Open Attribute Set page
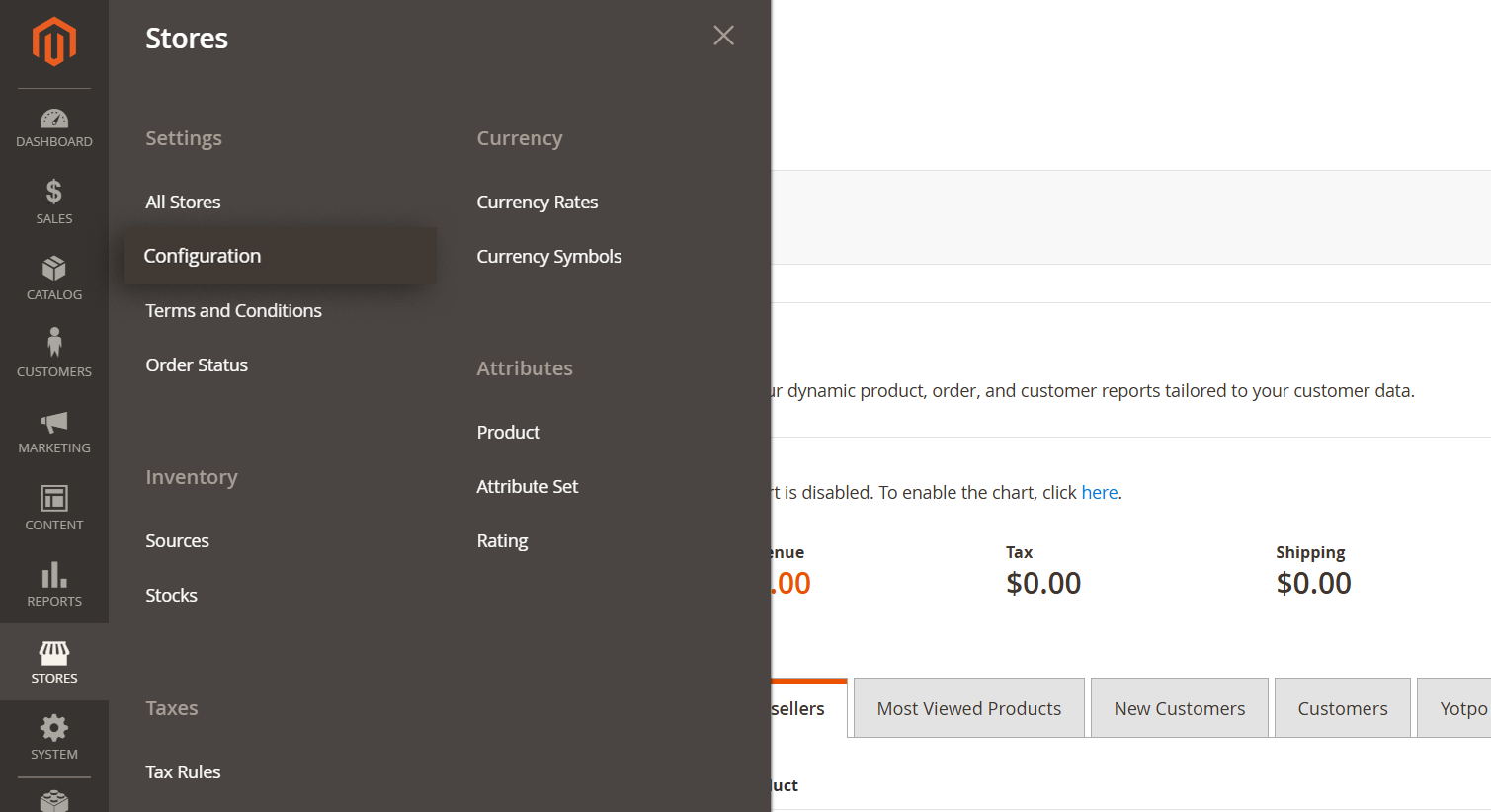Image resolution: width=1491 pixels, height=812 pixels. click(527, 486)
